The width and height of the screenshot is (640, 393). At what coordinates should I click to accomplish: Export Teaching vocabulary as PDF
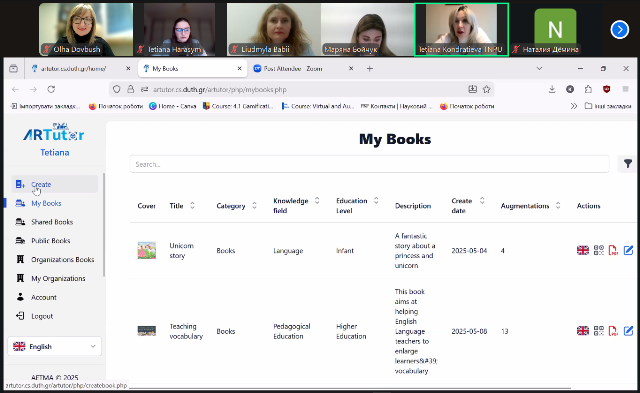click(613, 331)
